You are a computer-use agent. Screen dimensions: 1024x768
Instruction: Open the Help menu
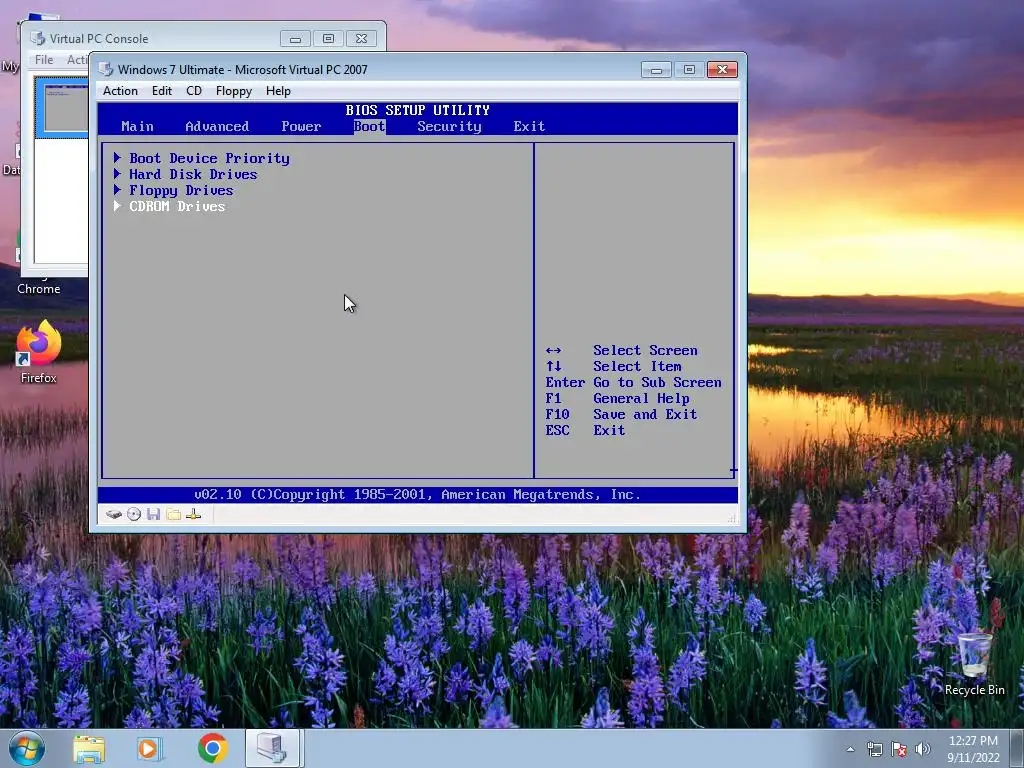(278, 91)
